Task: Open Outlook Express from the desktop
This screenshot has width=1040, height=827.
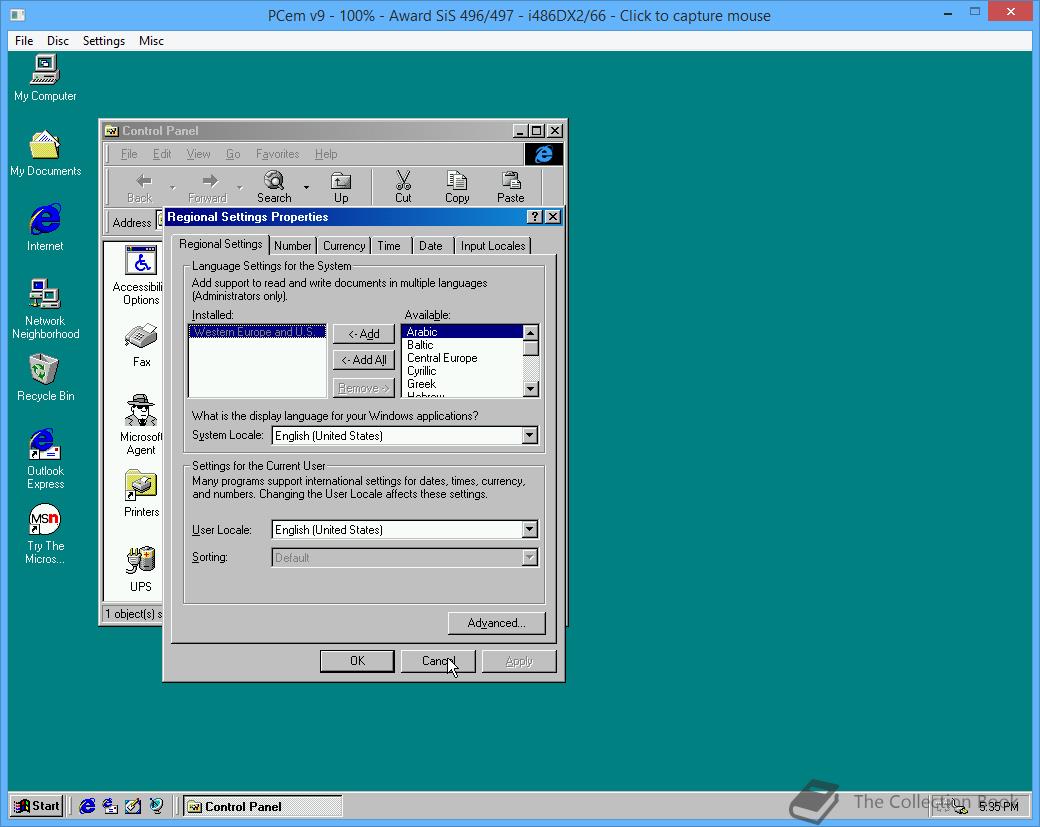Action: coord(44,444)
